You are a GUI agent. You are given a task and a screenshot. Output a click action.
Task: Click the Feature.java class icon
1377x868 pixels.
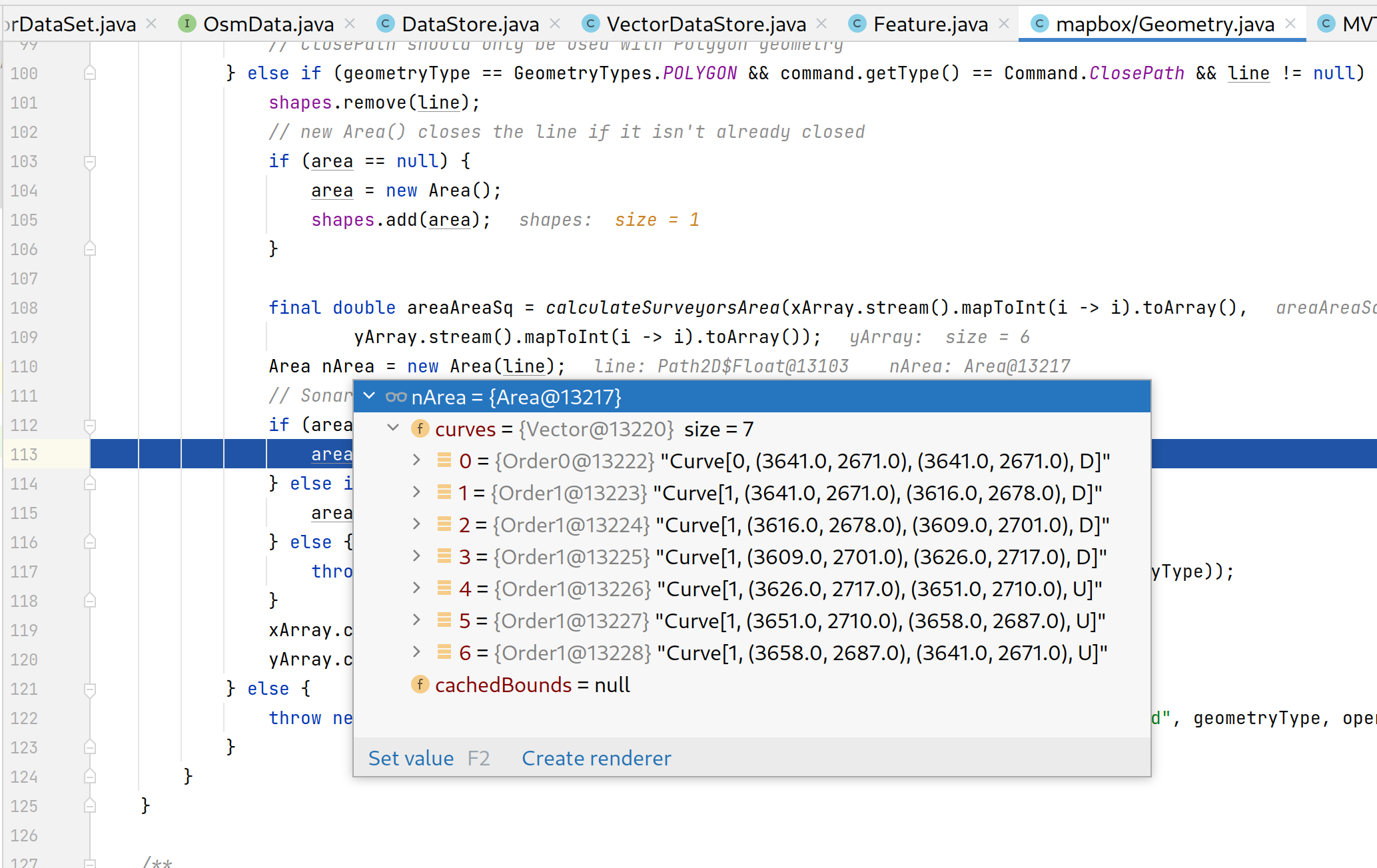coord(857,24)
